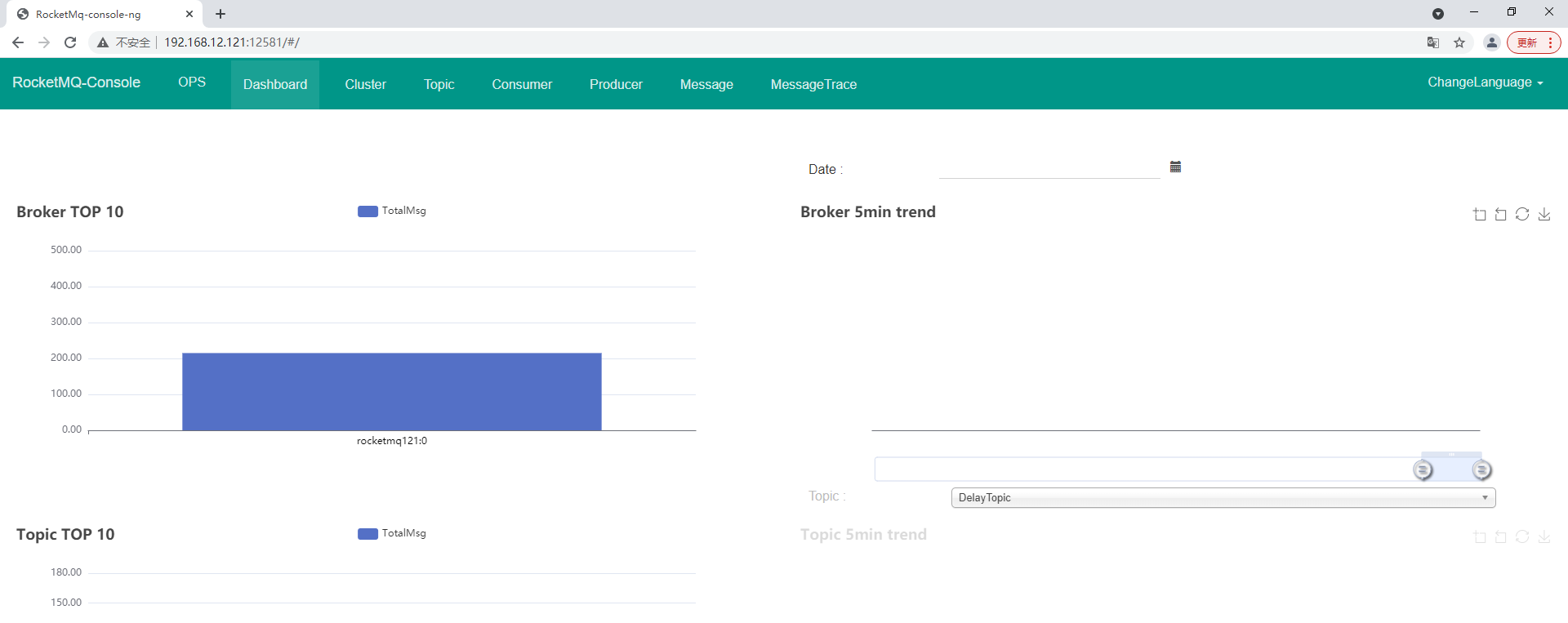Image resolution: width=1568 pixels, height=623 pixels.
Task: Click the 180.00 axis value in Topic chart
Action: [x=66, y=572]
